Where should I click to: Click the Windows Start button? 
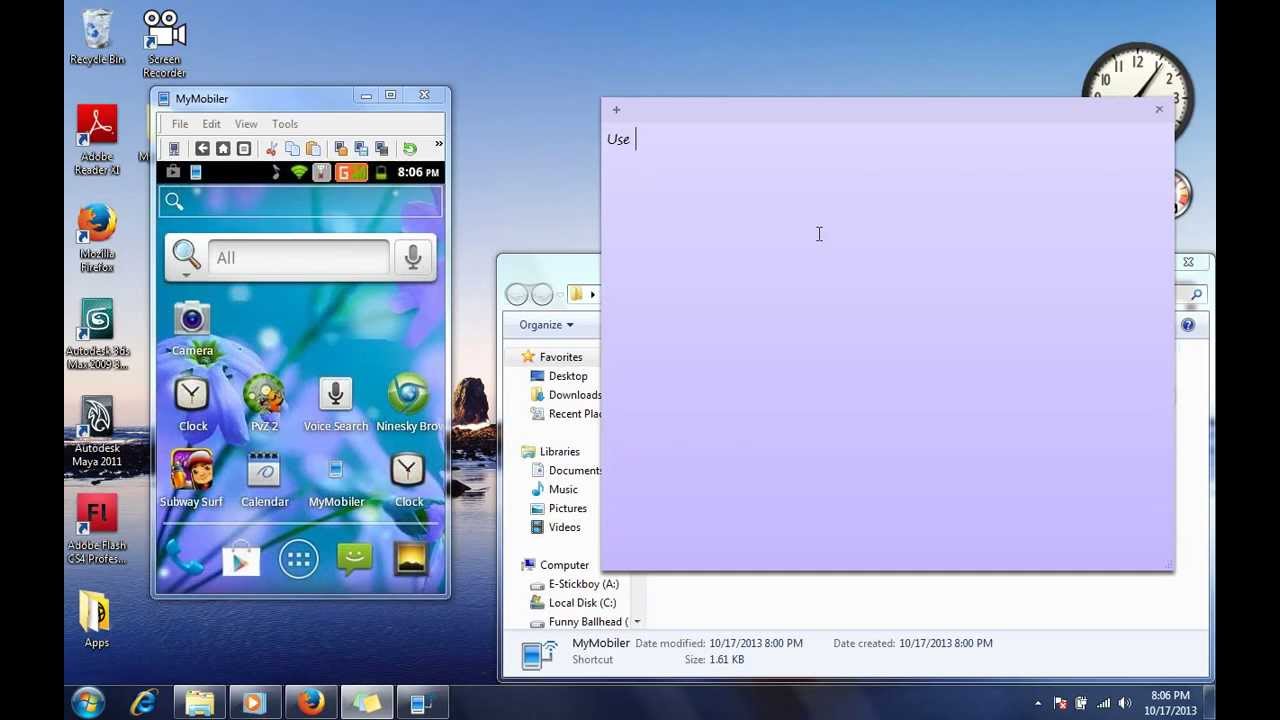coord(88,703)
